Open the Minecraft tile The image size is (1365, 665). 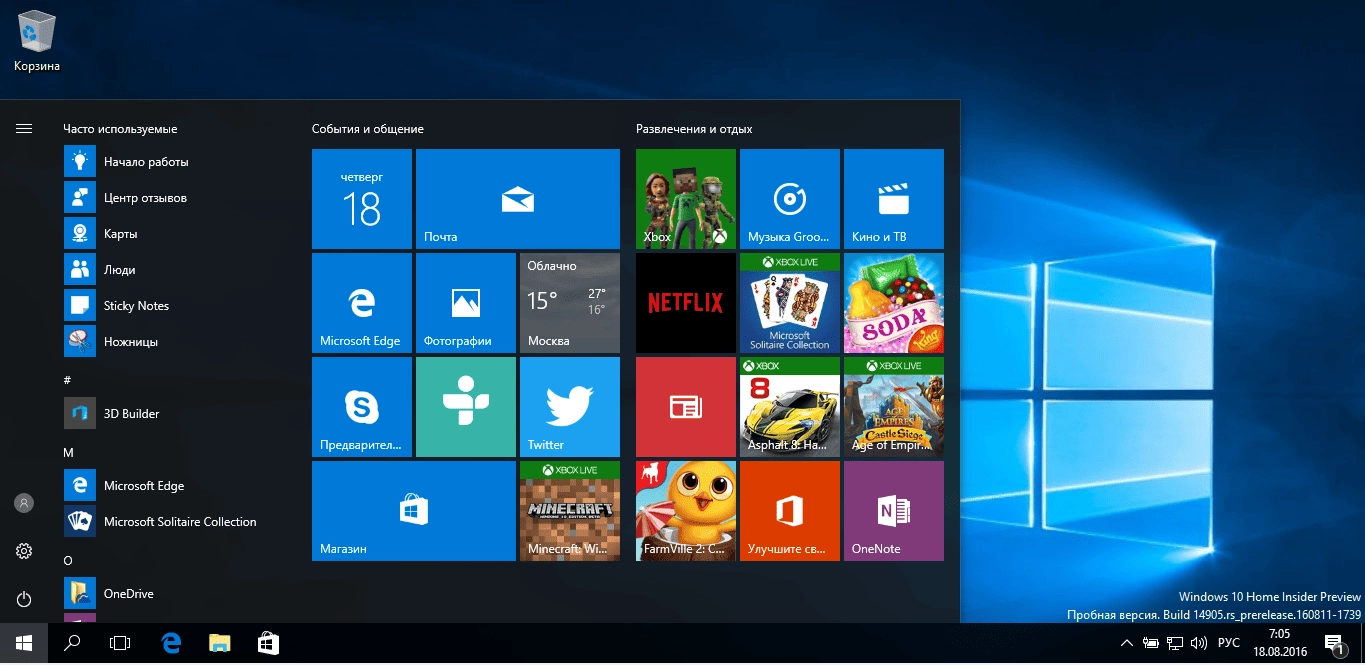pyautogui.click(x=570, y=511)
